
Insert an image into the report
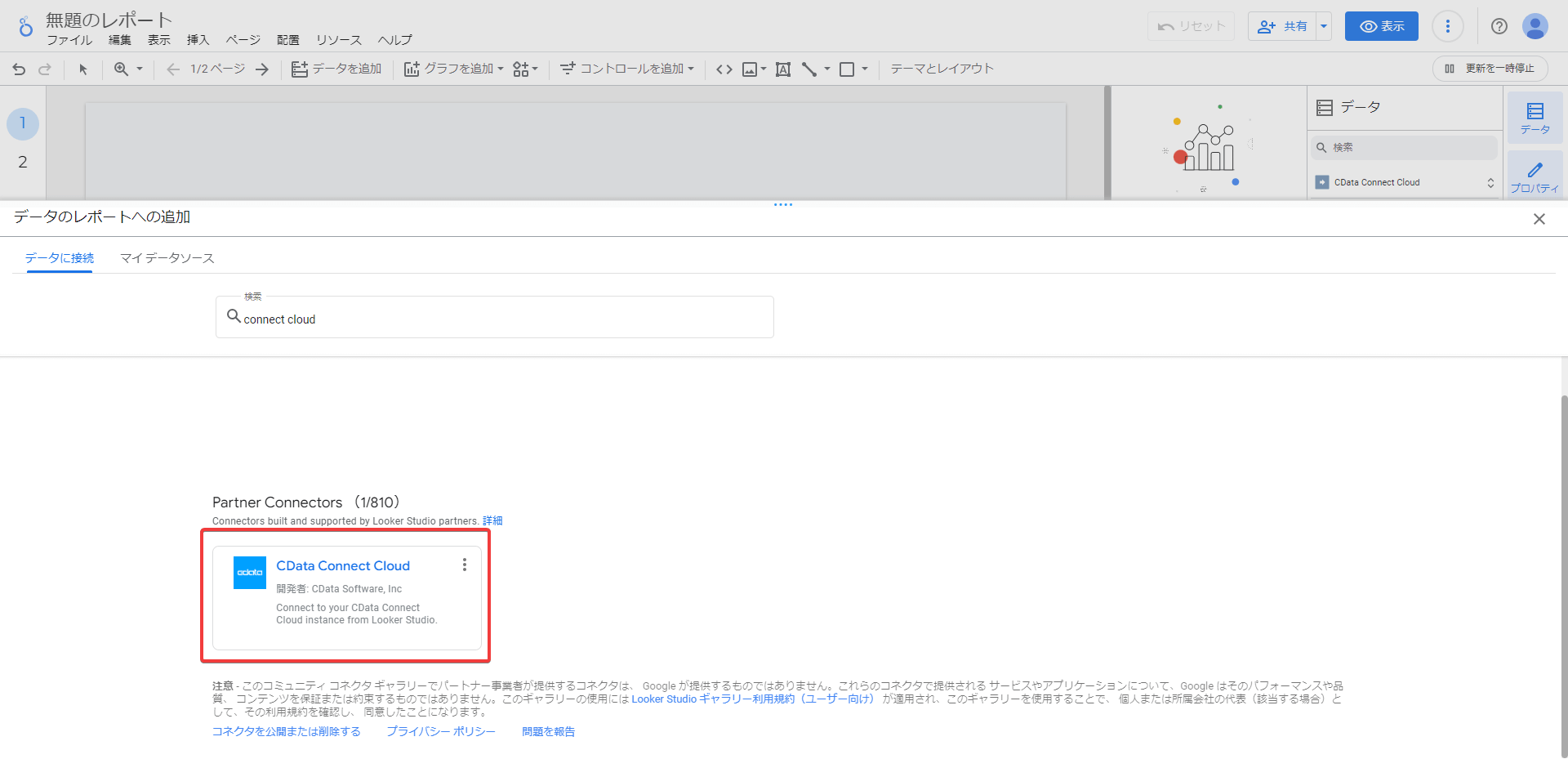pos(749,69)
